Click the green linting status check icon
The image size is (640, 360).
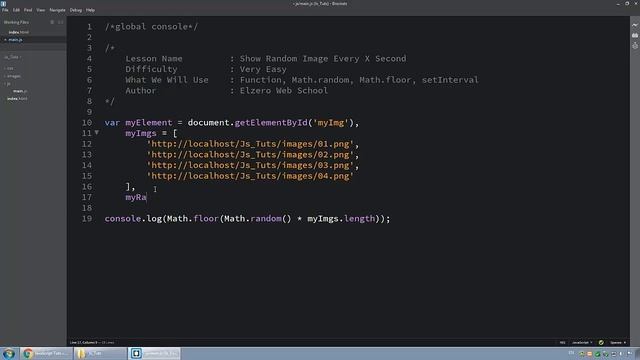click(x=601, y=342)
